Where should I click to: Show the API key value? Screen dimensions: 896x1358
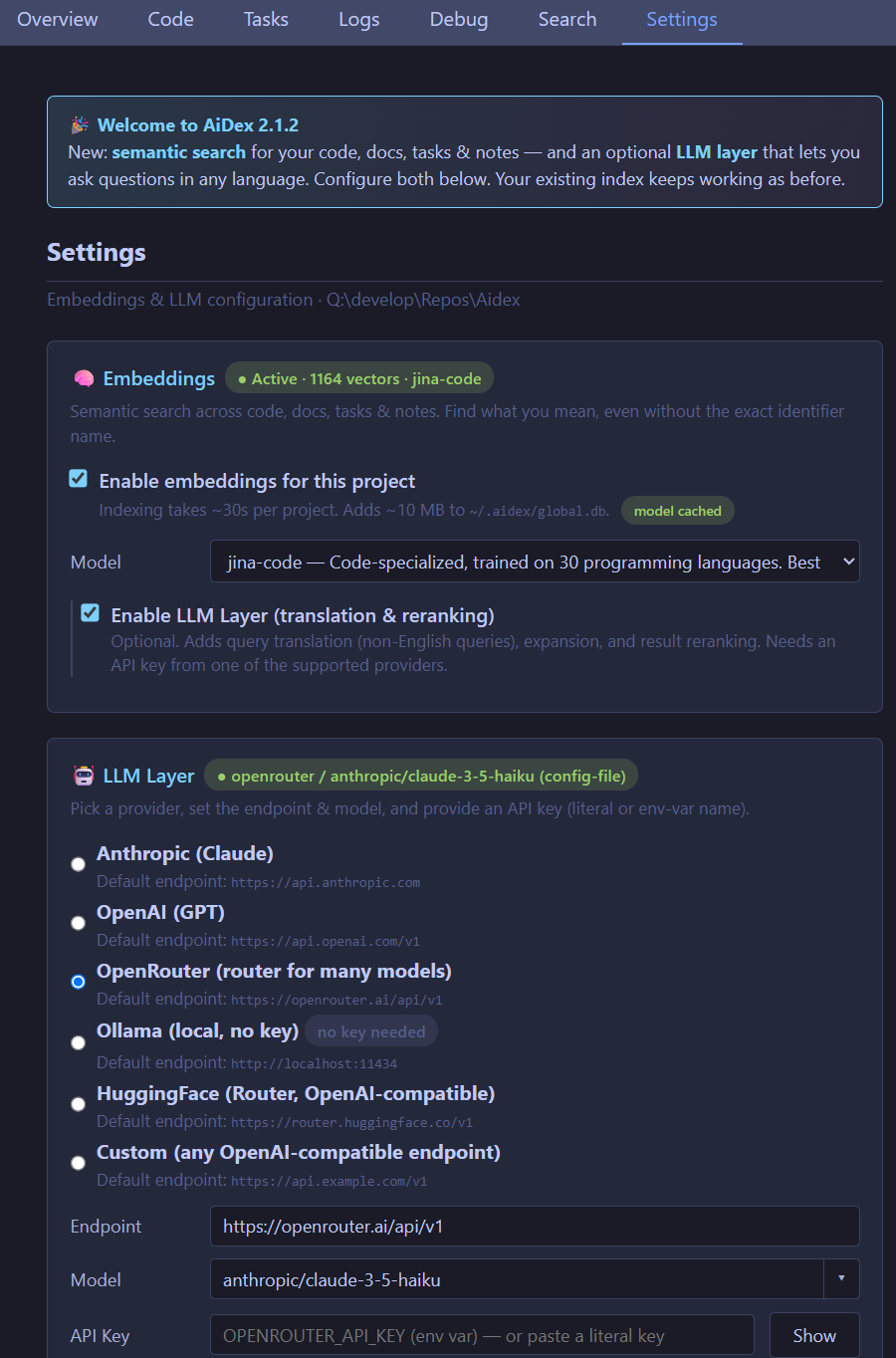pyautogui.click(x=814, y=1336)
